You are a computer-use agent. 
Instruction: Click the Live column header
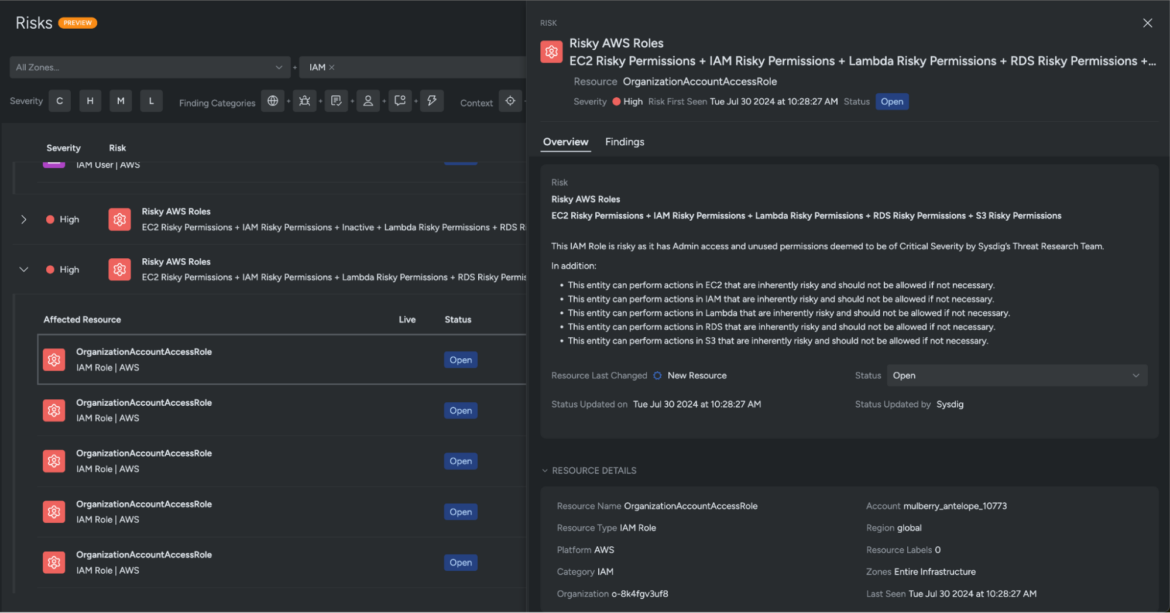407,319
